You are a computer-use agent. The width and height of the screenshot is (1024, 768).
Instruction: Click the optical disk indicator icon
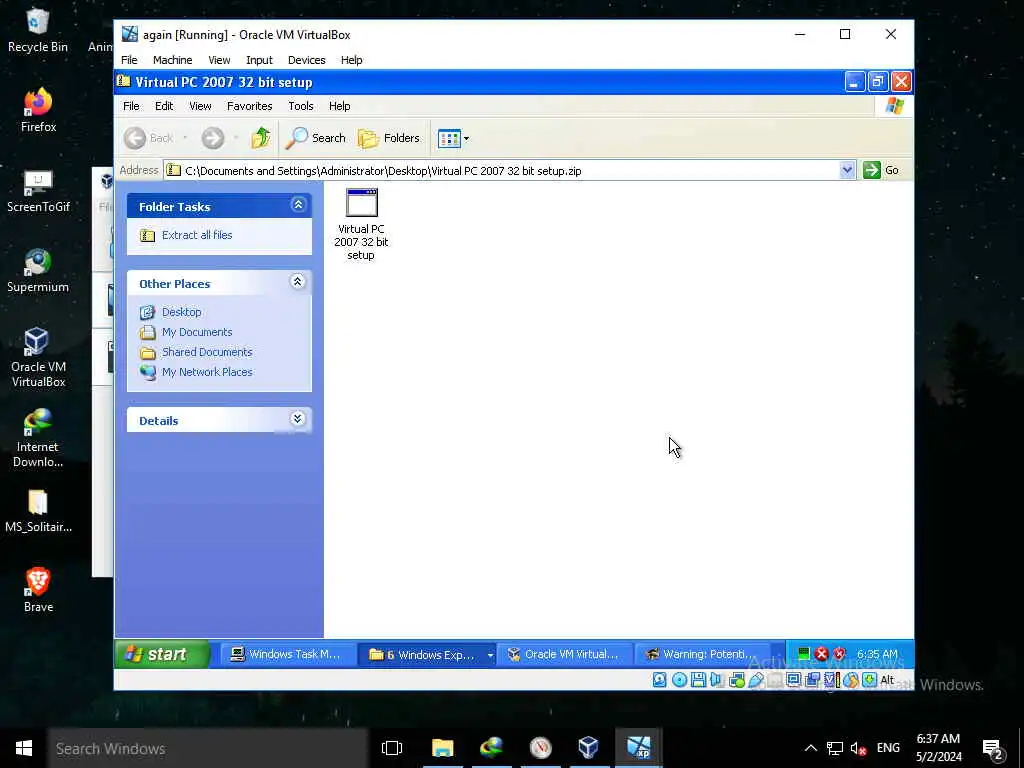679,680
